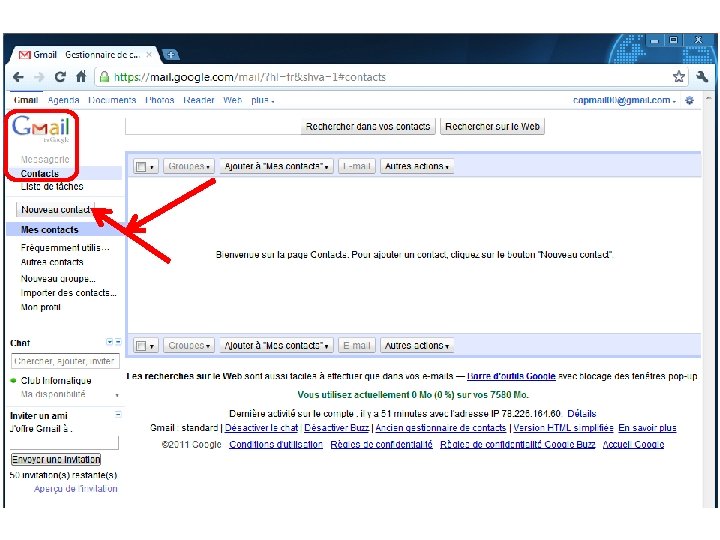Reload the page with refresh icon
The width and height of the screenshot is (720, 540).
(x=60, y=77)
